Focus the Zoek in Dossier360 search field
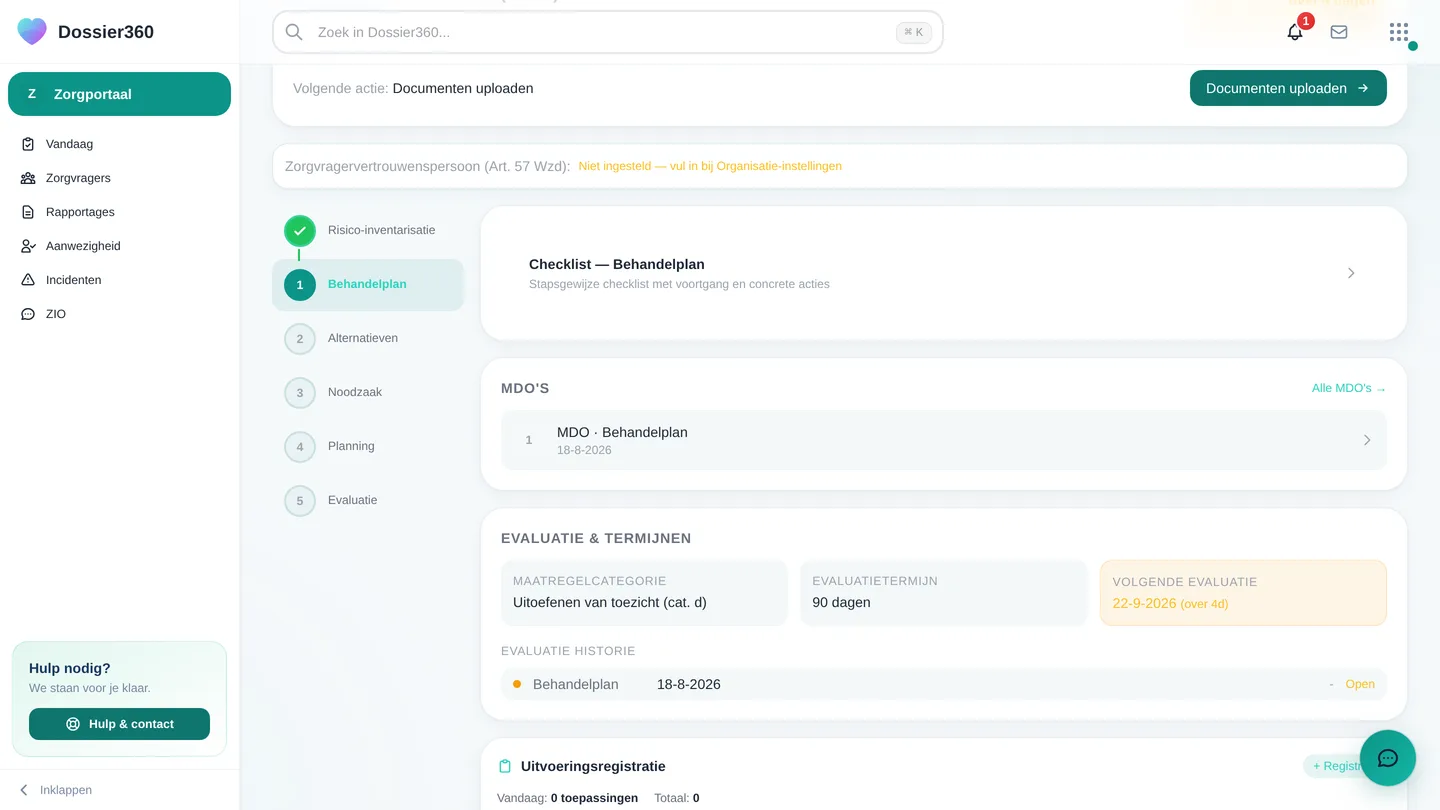The image size is (1440, 810). pyautogui.click(x=608, y=32)
